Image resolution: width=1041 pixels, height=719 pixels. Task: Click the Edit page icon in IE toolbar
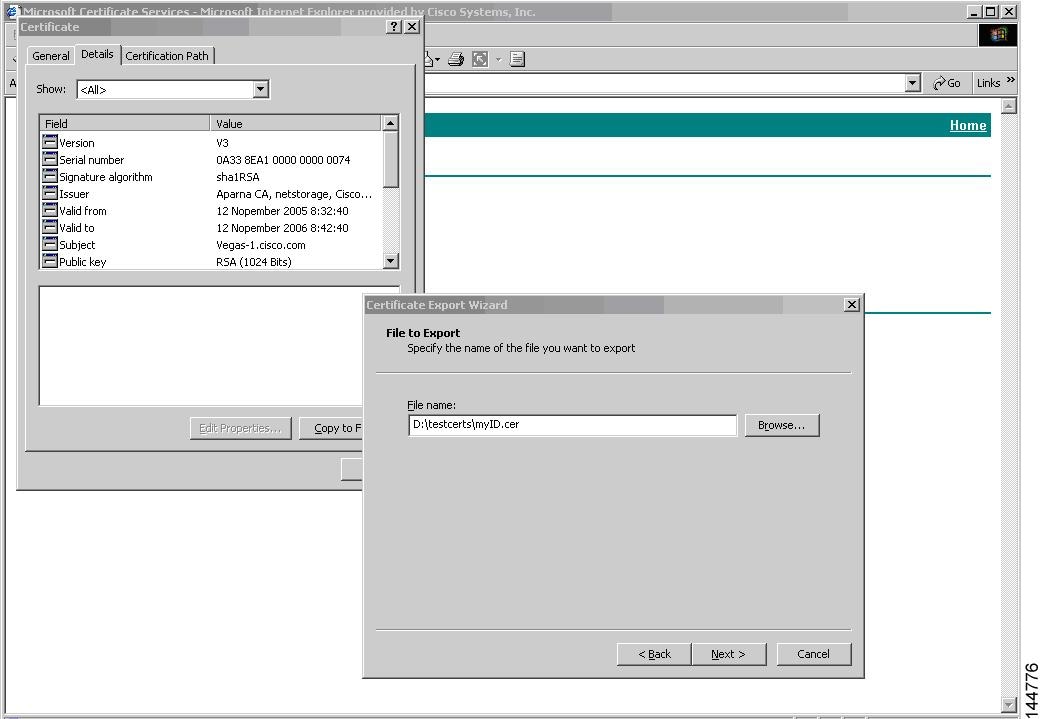tap(480, 59)
